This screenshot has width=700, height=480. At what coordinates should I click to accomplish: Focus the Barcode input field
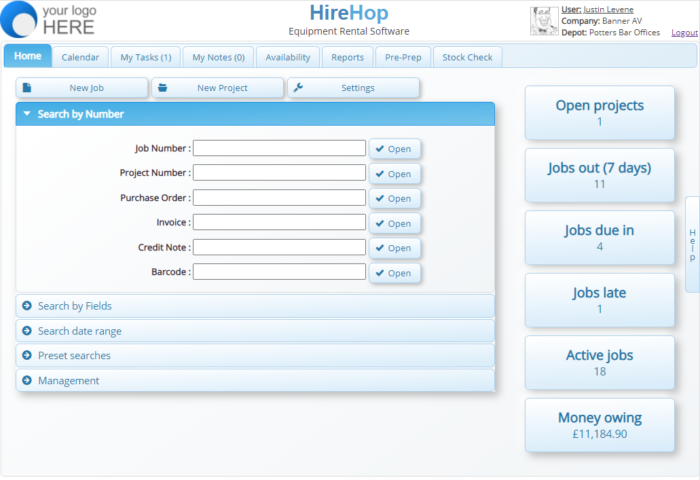point(279,272)
